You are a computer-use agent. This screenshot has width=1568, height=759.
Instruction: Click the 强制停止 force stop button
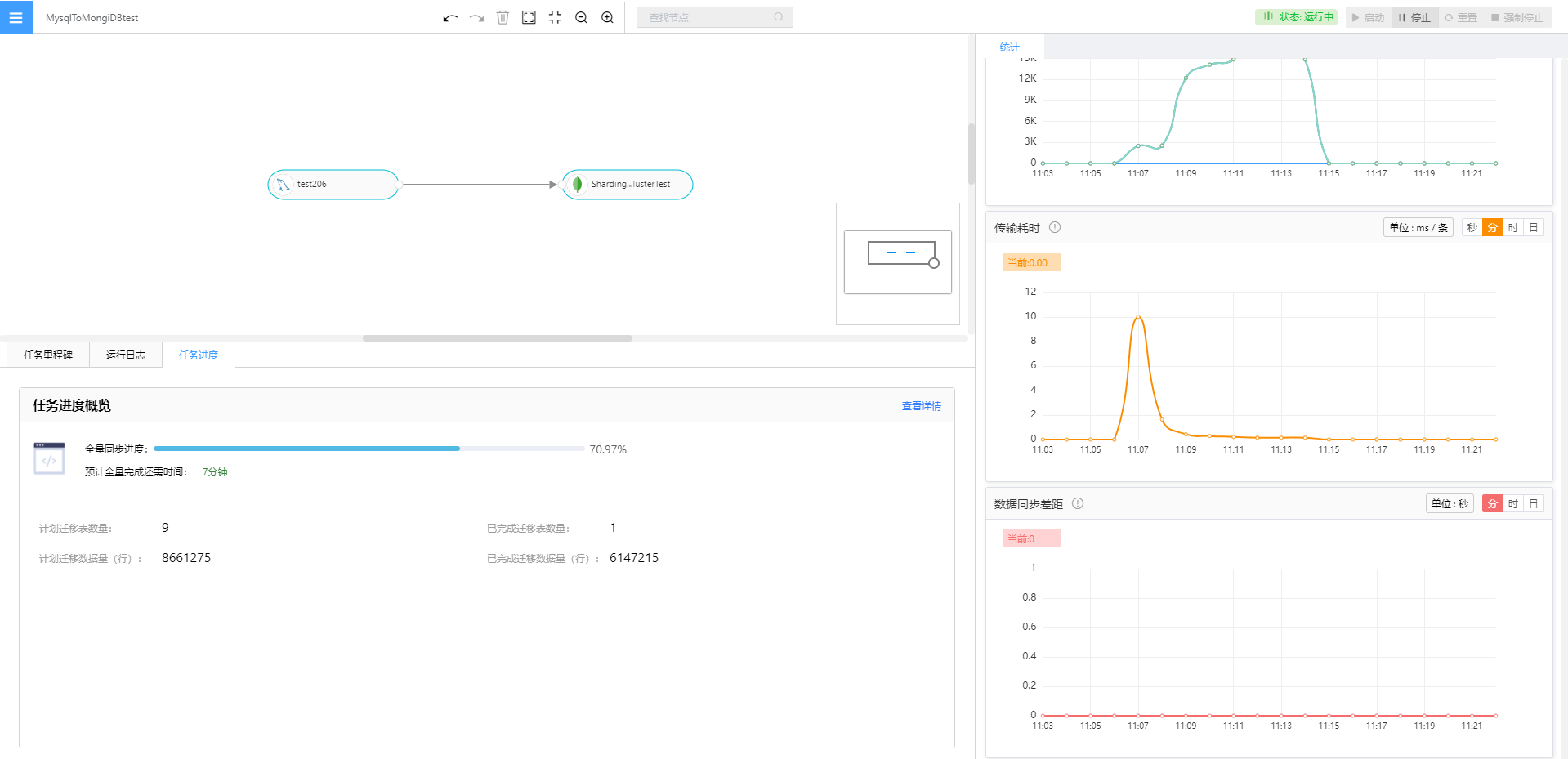coord(1517,17)
